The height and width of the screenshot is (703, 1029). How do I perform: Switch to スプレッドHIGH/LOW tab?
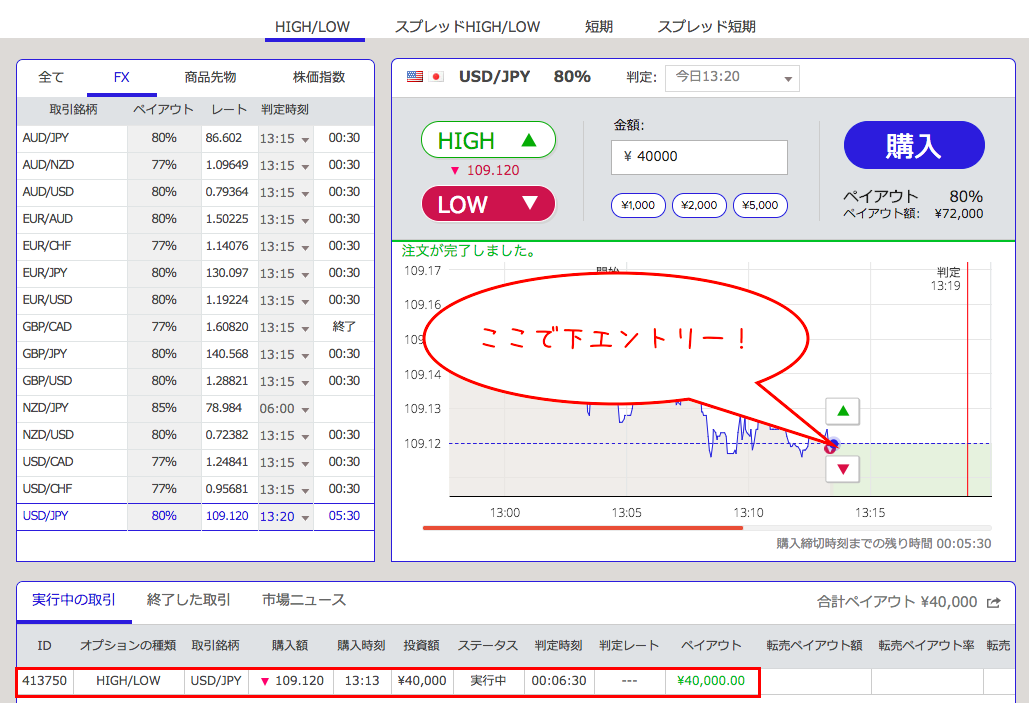(x=467, y=27)
